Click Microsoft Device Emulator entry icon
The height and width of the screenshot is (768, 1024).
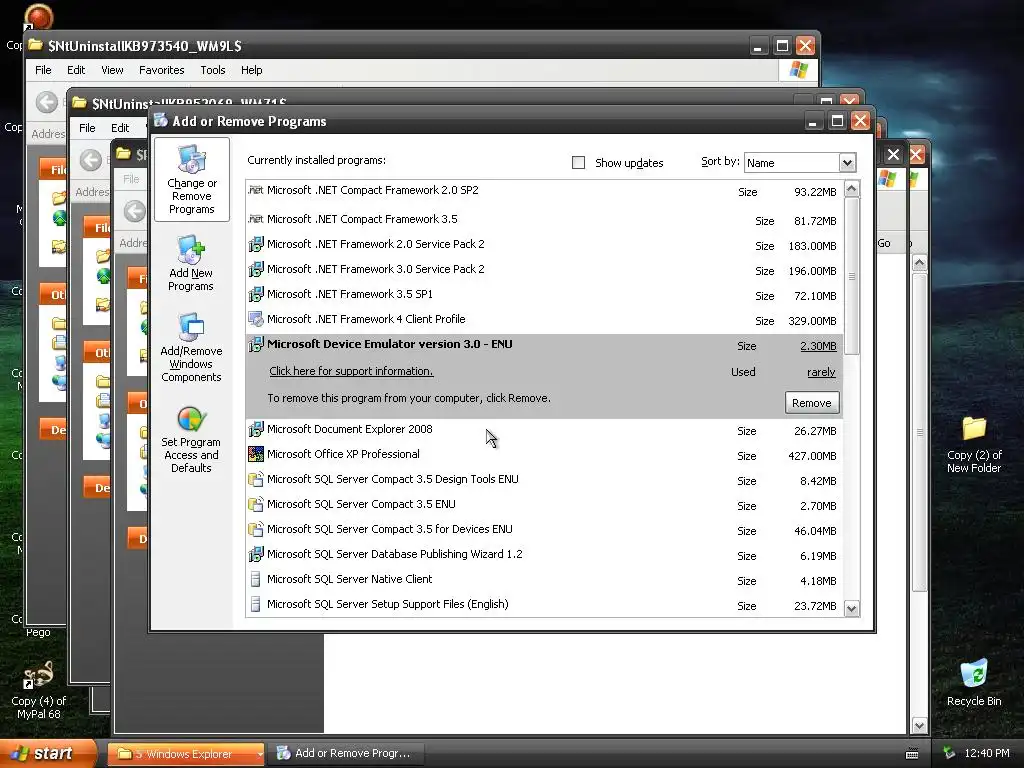coord(255,344)
